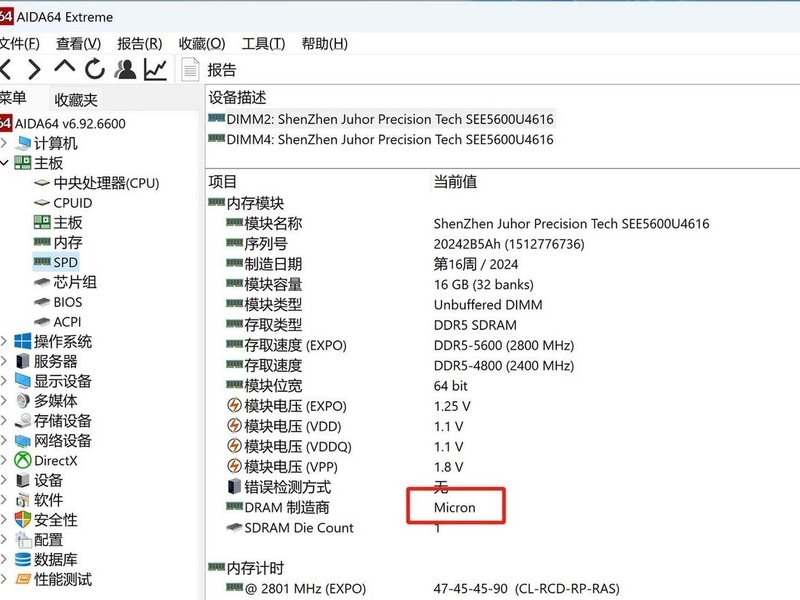Click the 报告 report button in toolbar
Image resolution: width=800 pixels, height=600 pixels.
click(210, 69)
